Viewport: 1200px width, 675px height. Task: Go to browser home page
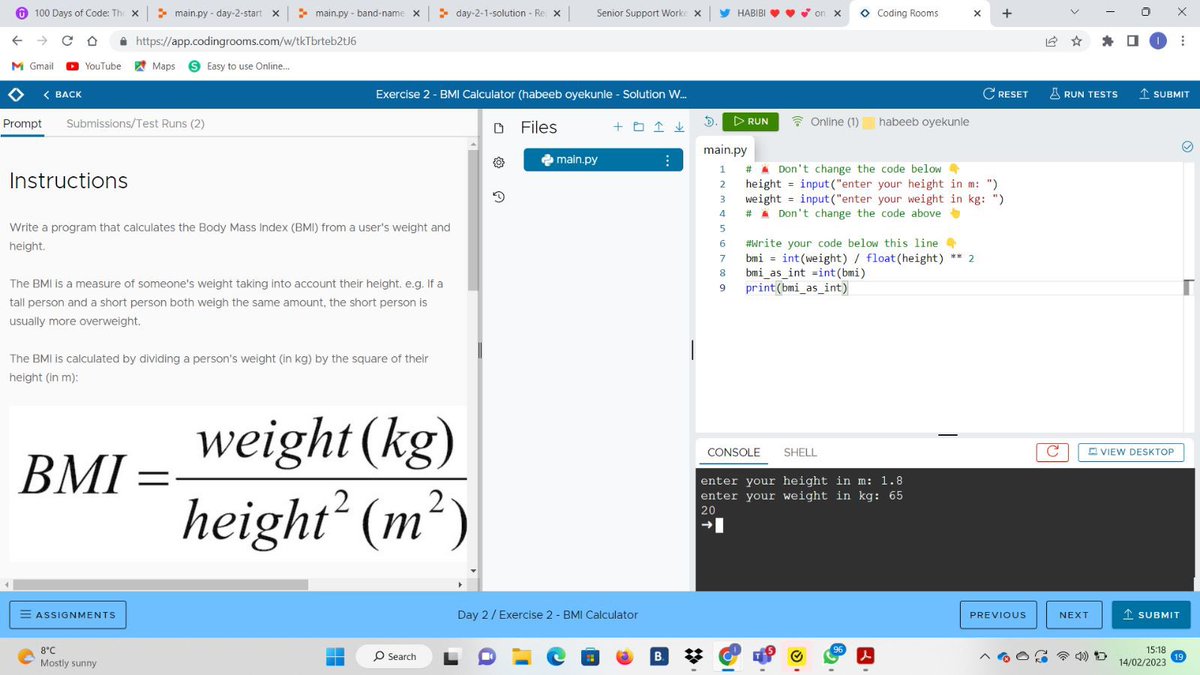(91, 42)
